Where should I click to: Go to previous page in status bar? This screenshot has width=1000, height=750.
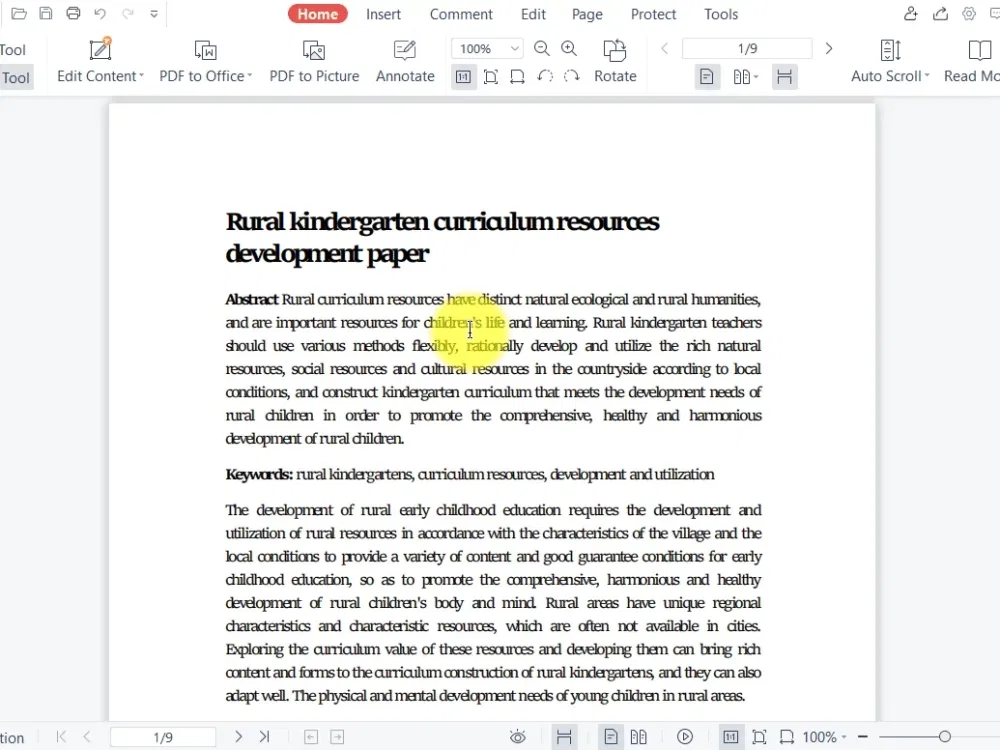(87, 737)
